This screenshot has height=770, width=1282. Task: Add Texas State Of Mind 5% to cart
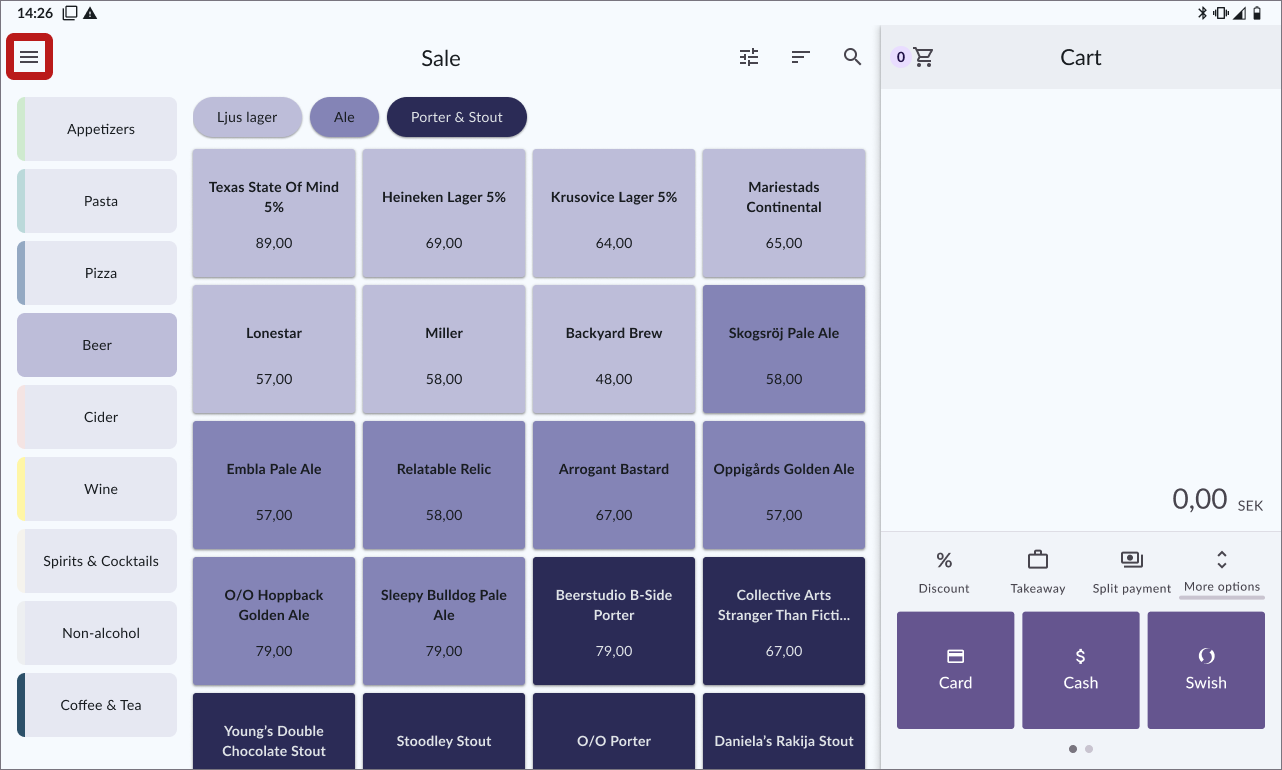point(274,214)
